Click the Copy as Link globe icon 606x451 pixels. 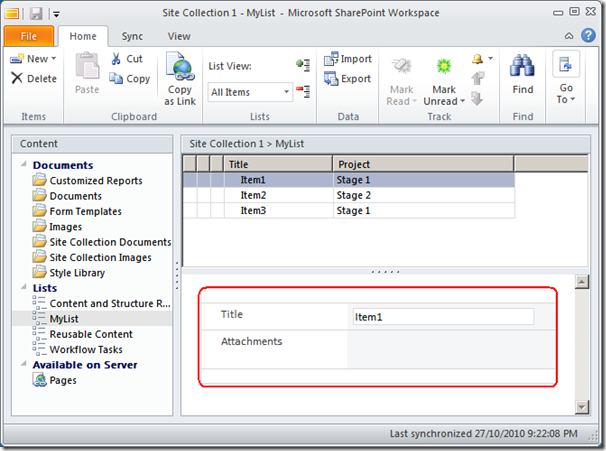pyautogui.click(x=179, y=66)
